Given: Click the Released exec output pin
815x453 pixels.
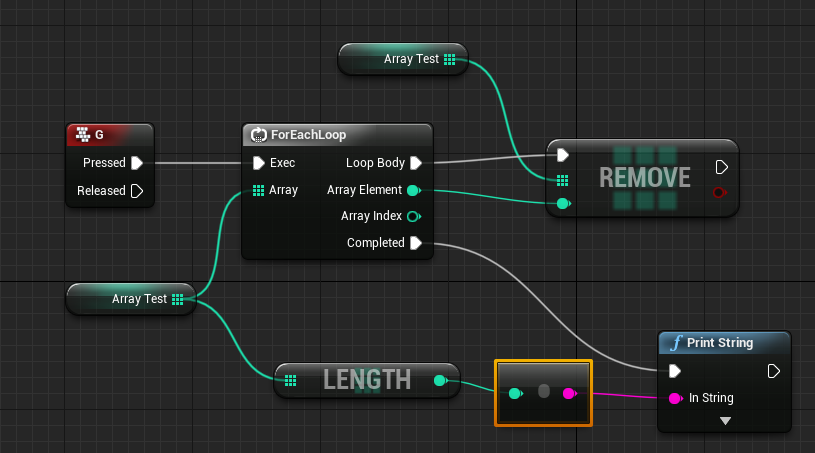Looking at the screenshot, I should 137,191.
